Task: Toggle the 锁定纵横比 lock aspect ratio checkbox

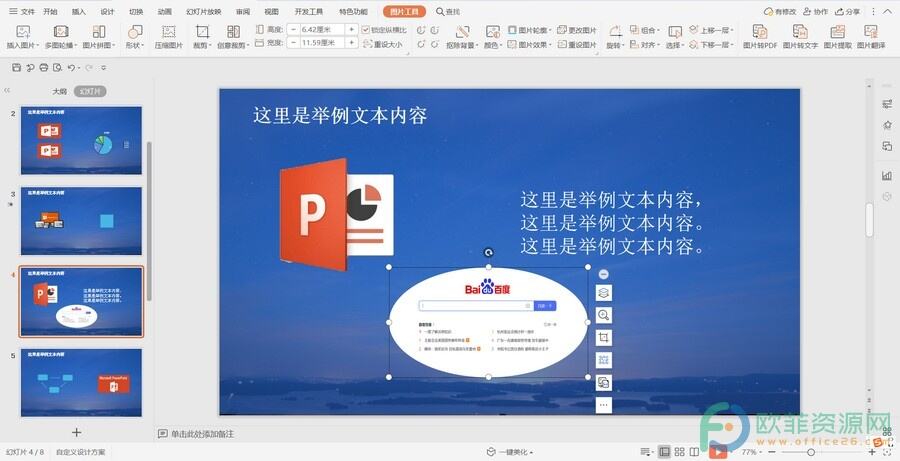Action: [366, 30]
